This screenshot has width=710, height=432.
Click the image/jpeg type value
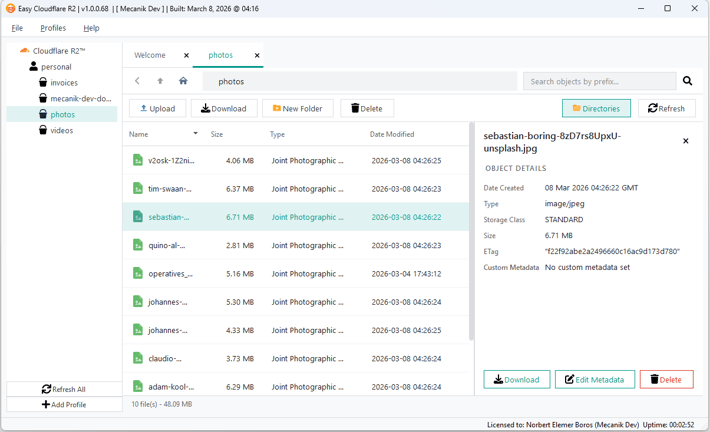564,204
